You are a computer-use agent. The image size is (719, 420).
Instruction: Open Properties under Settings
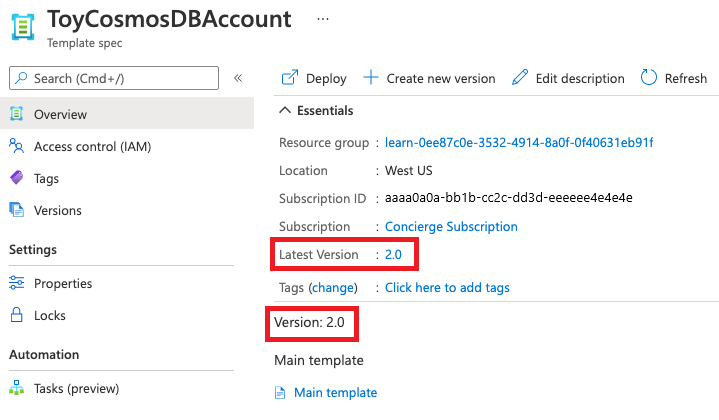pyautogui.click(x=63, y=284)
